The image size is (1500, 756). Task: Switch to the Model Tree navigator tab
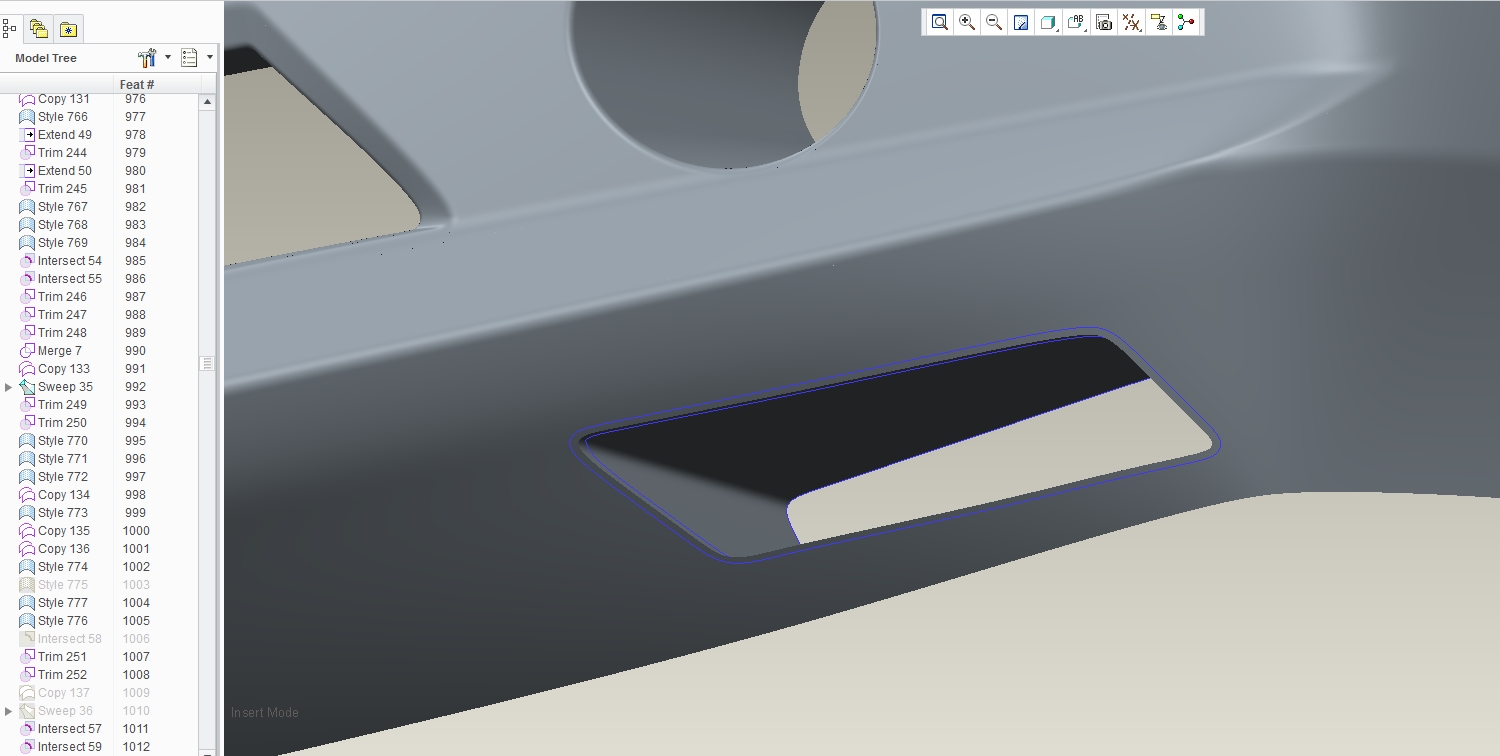(x=10, y=29)
